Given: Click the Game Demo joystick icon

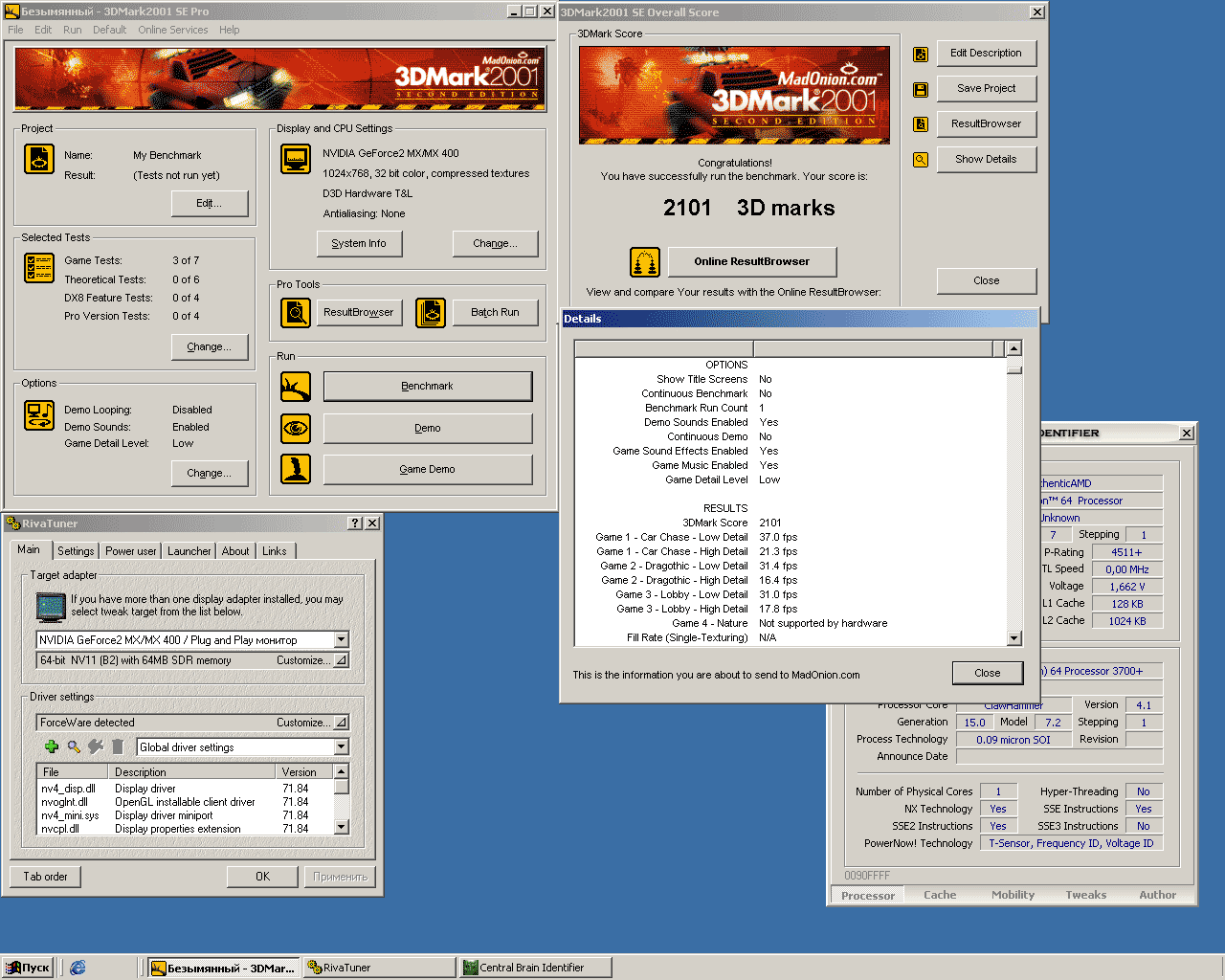Looking at the screenshot, I should (x=296, y=469).
